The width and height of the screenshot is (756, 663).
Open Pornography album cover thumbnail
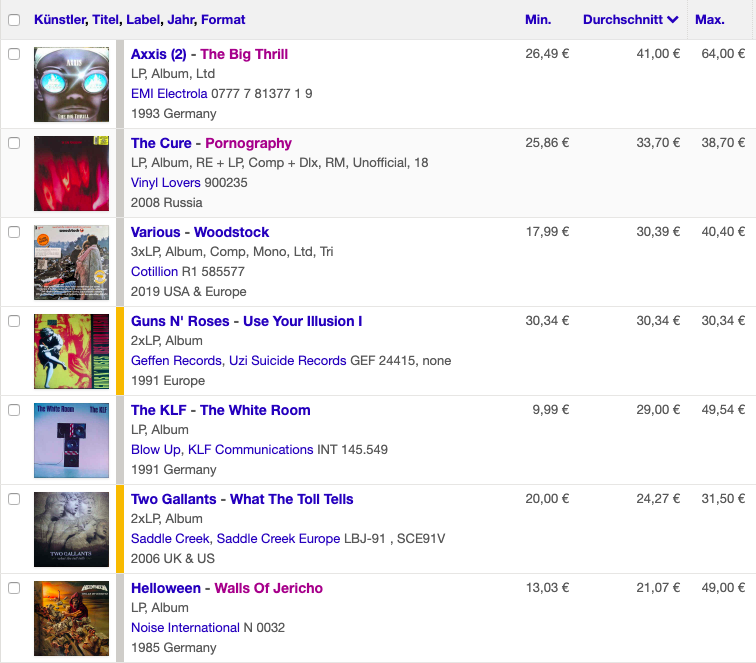pyautogui.click(x=71, y=174)
